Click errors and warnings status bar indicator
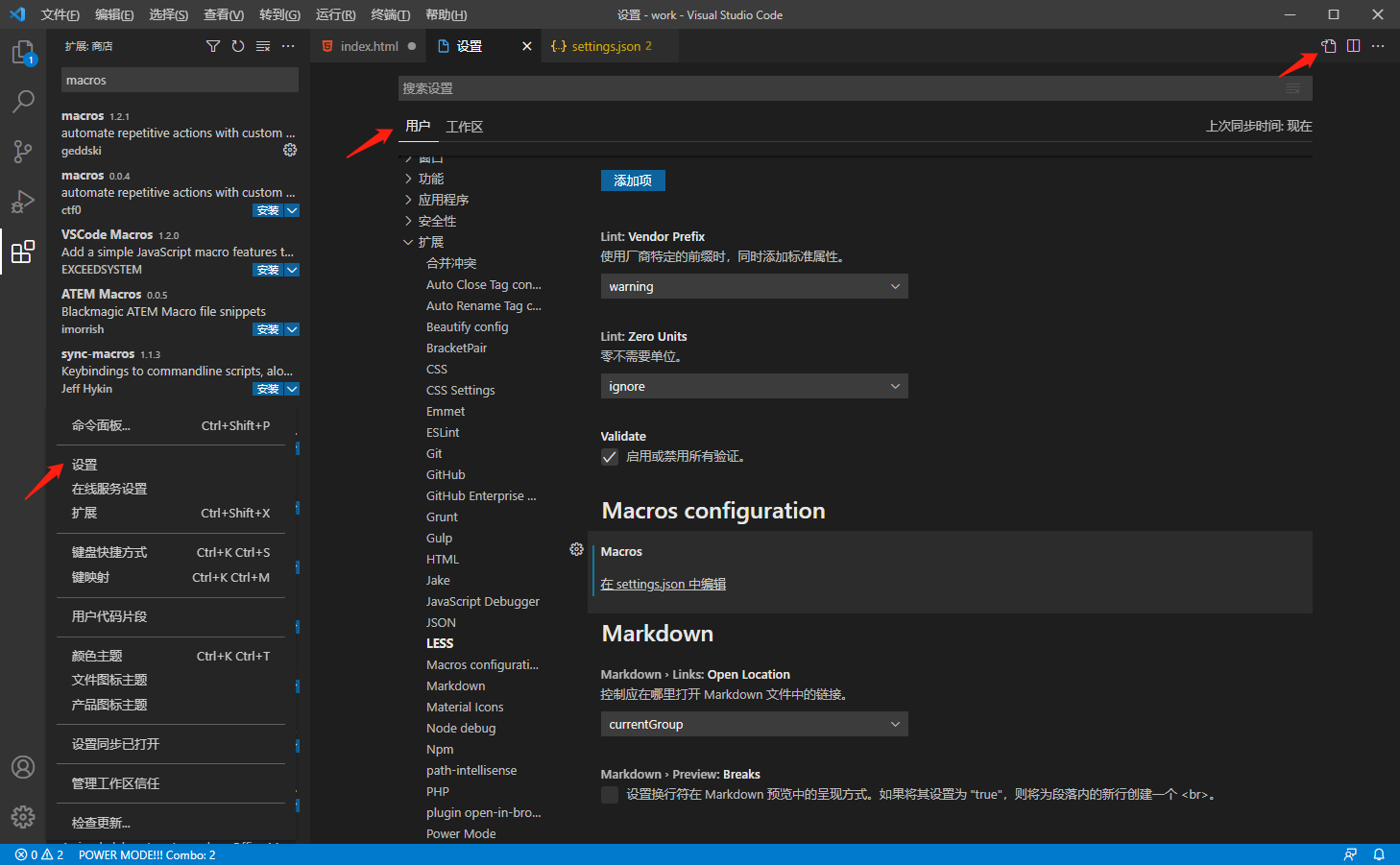The image size is (1400, 865). tap(39, 854)
